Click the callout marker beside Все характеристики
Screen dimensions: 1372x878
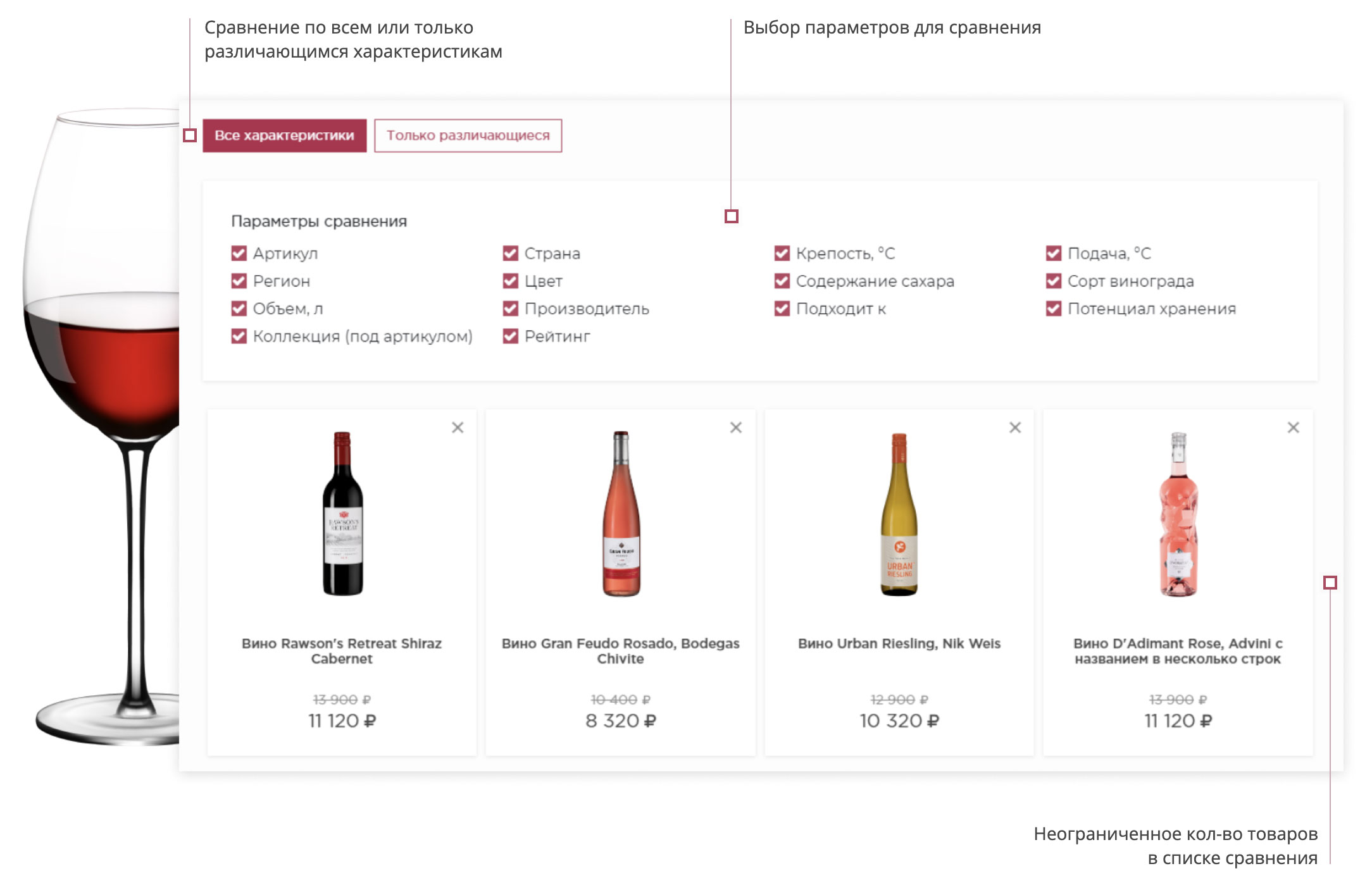pyautogui.click(x=190, y=135)
